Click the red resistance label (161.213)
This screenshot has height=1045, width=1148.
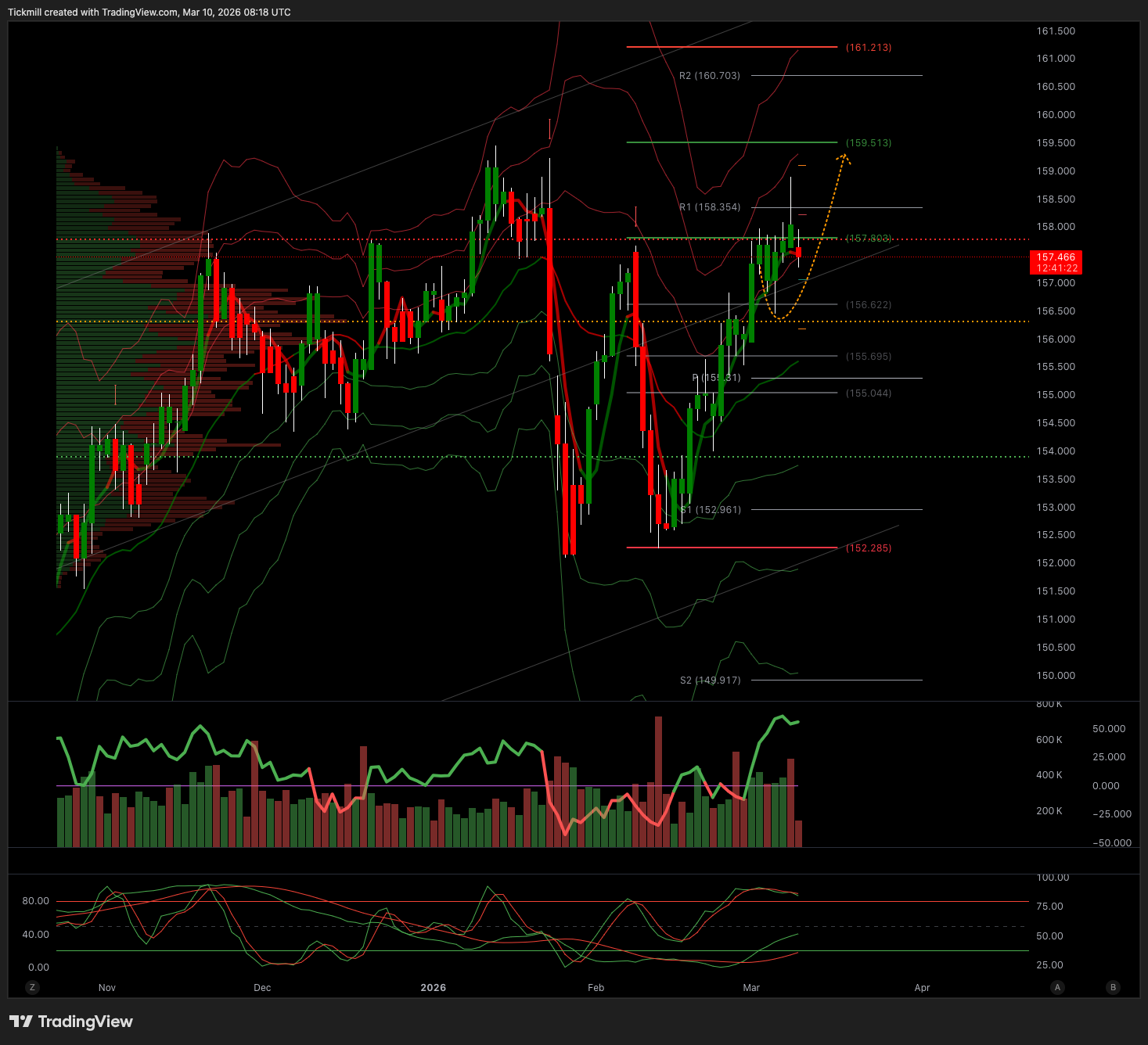coord(869,48)
